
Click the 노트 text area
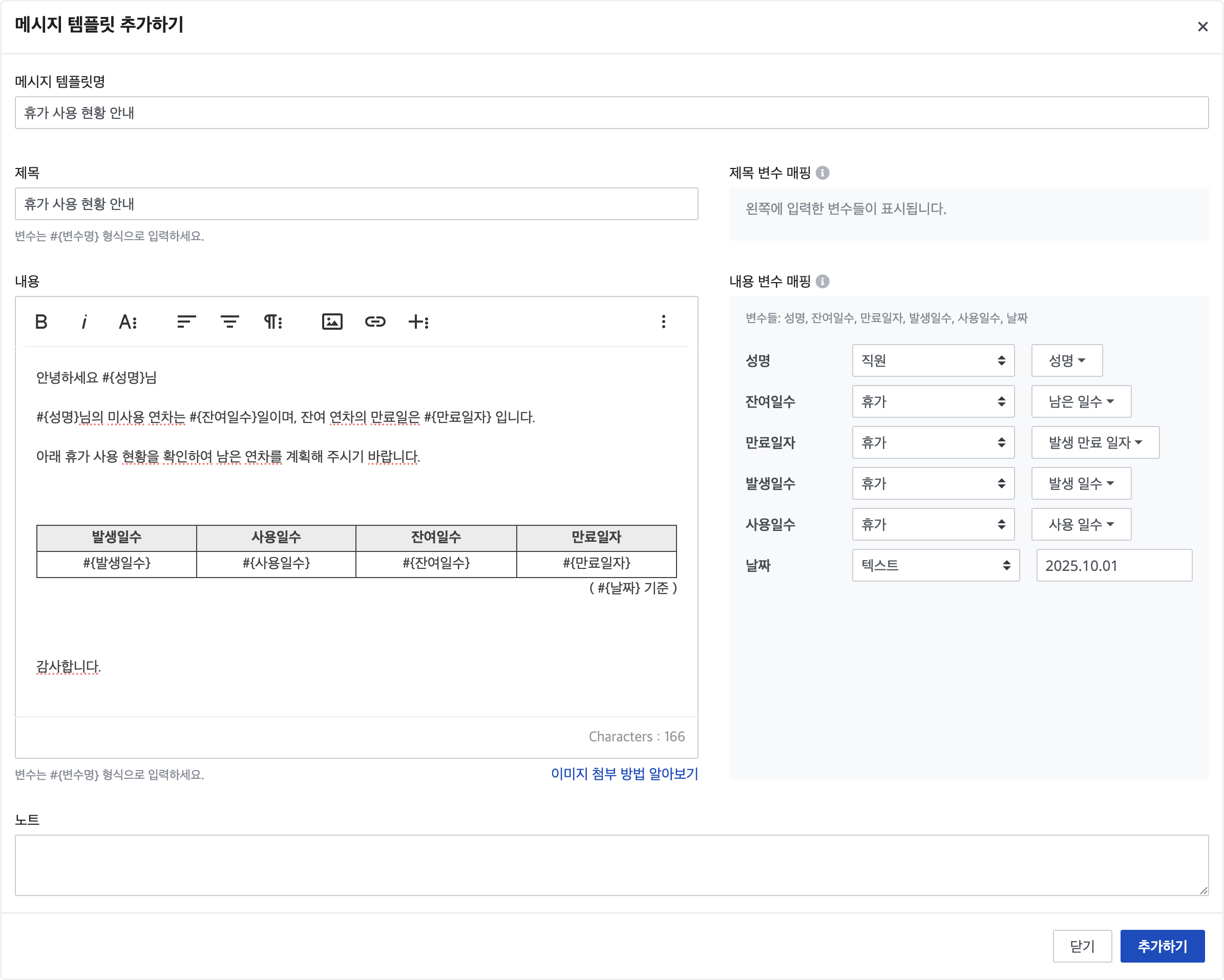coord(611,865)
